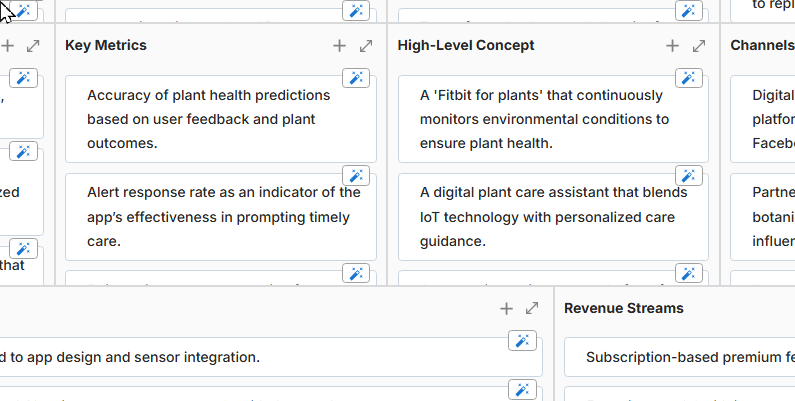The height and width of the screenshot is (401, 795).
Task: Add item to section left of Revenue Streams
Action: [x=506, y=309]
